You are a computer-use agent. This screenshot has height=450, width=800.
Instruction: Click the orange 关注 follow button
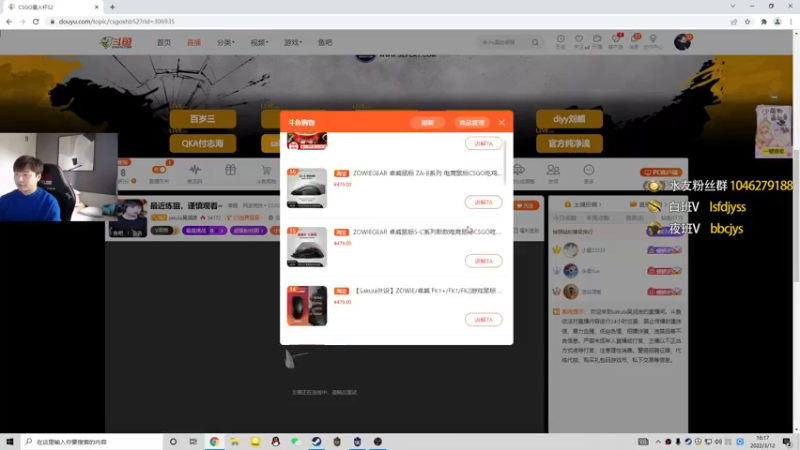526,206
